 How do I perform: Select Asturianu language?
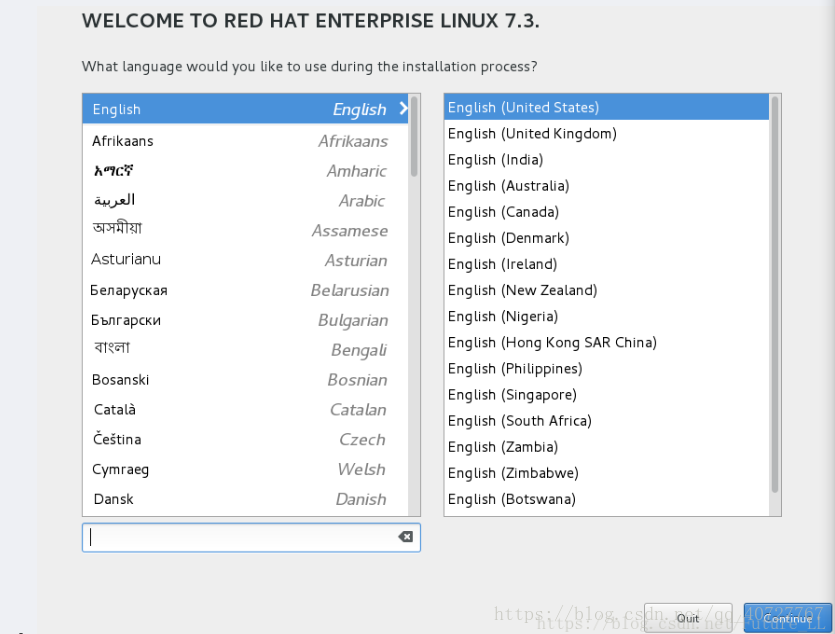(x=245, y=260)
